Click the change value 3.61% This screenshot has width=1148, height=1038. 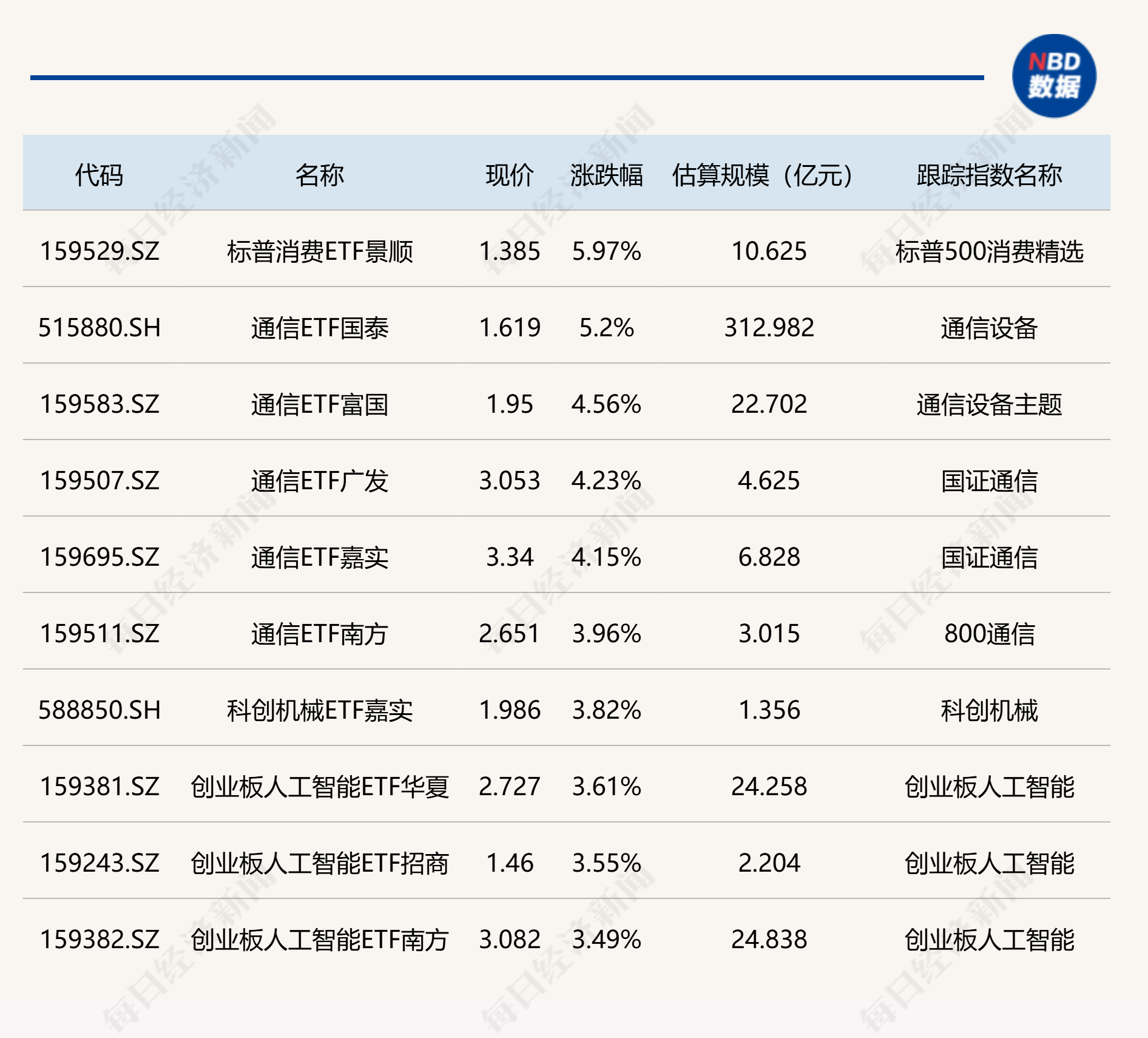coord(607,787)
